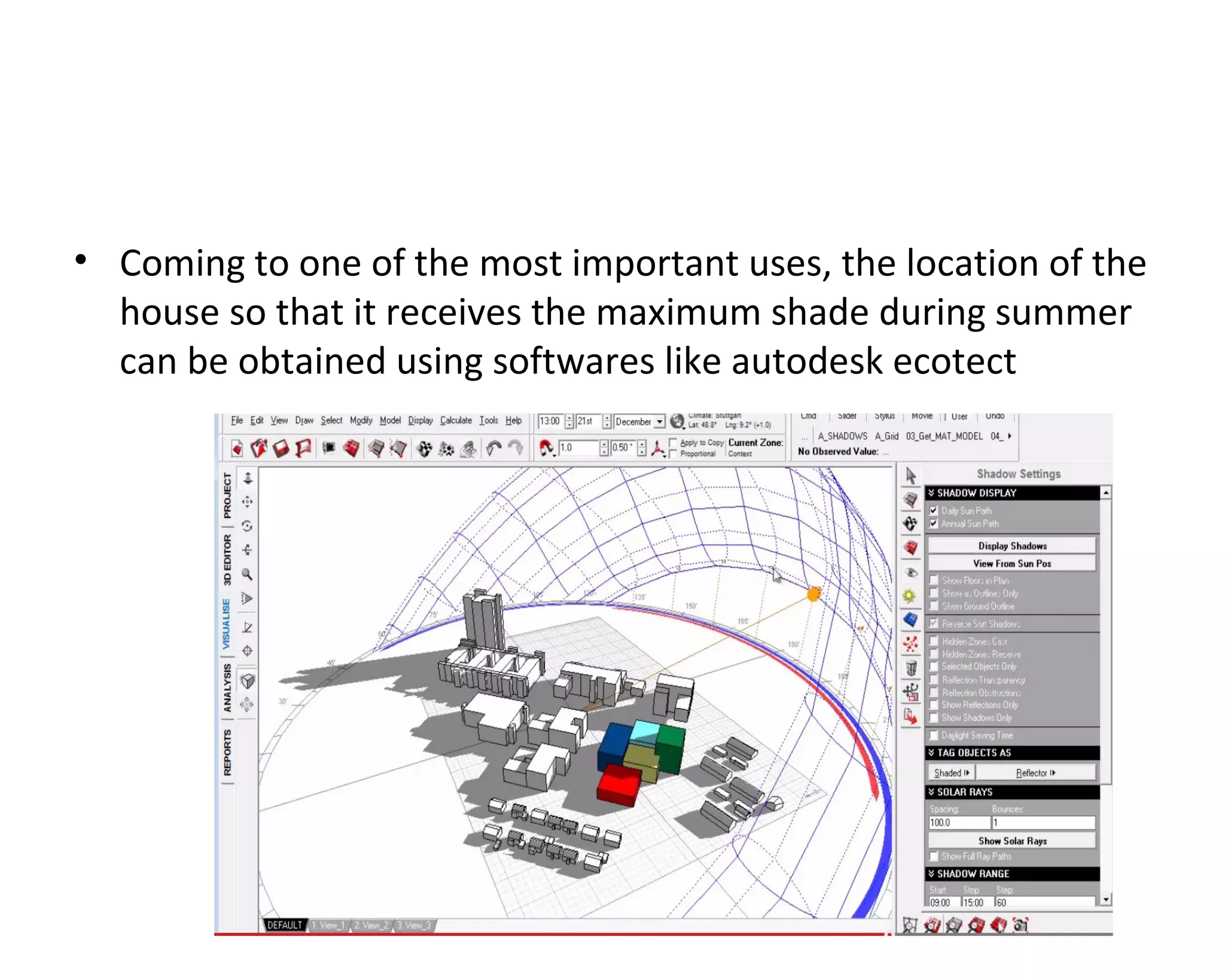Open the Calculate menu
Viewport: 1225px width, 980px height.
point(456,421)
